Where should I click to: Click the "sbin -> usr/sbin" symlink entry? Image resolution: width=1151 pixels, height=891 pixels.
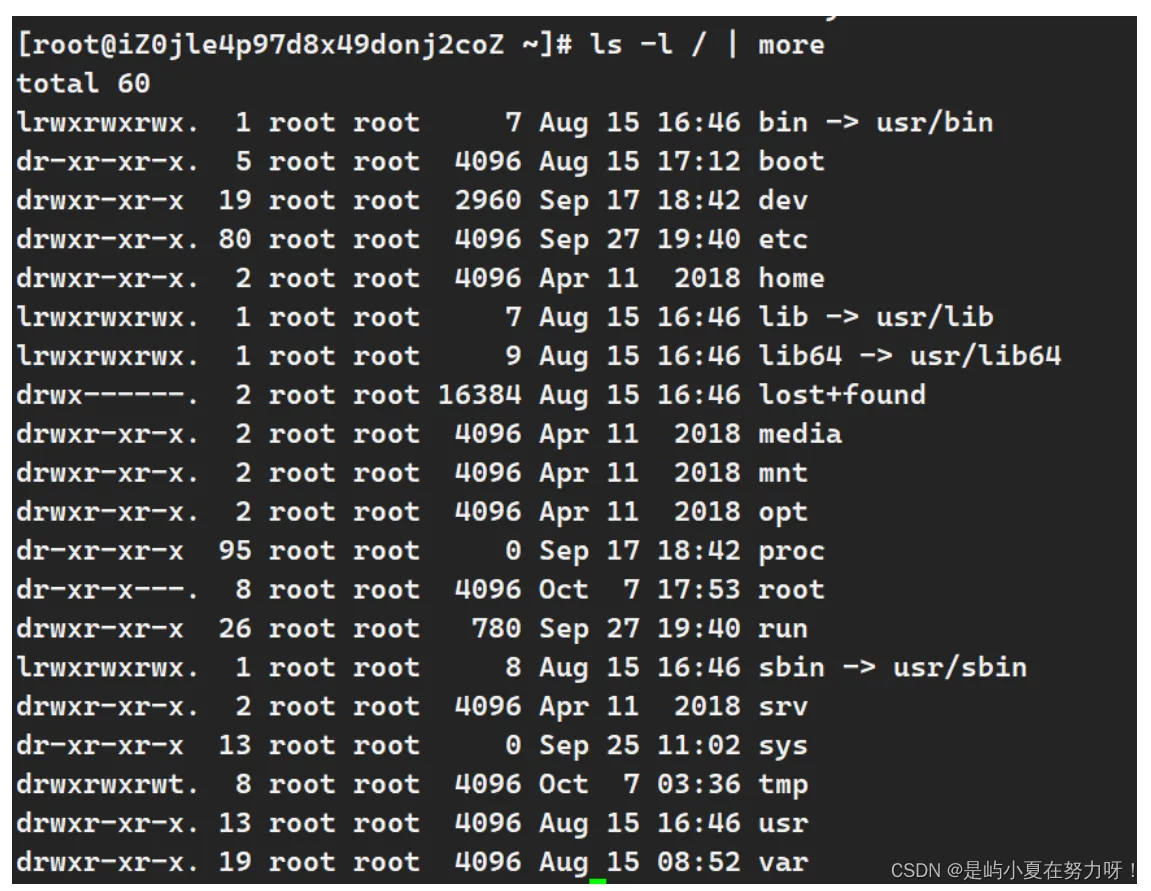892,668
